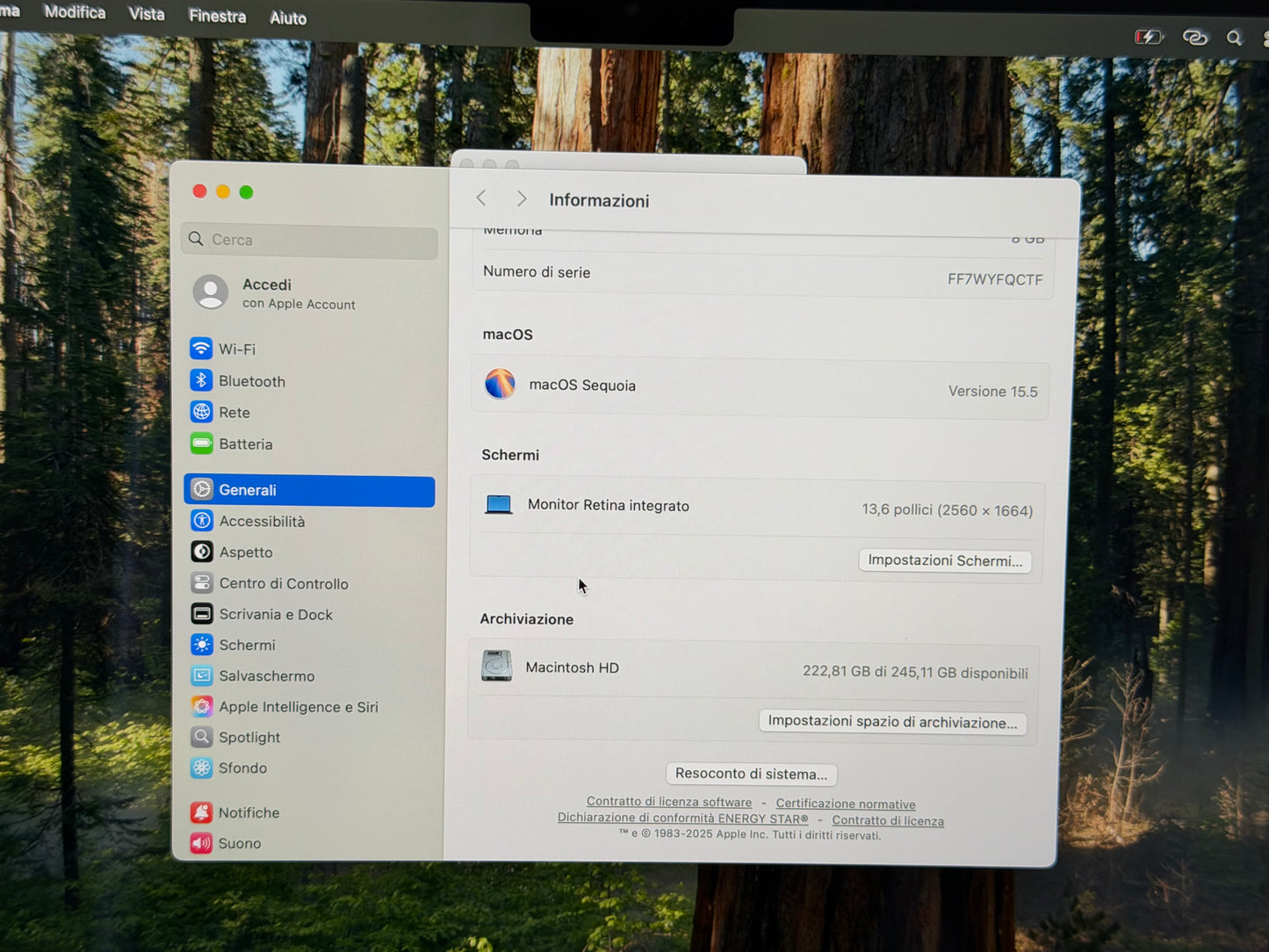
Task: Click 13,6 pollici resolution value
Action: pyautogui.click(x=947, y=509)
